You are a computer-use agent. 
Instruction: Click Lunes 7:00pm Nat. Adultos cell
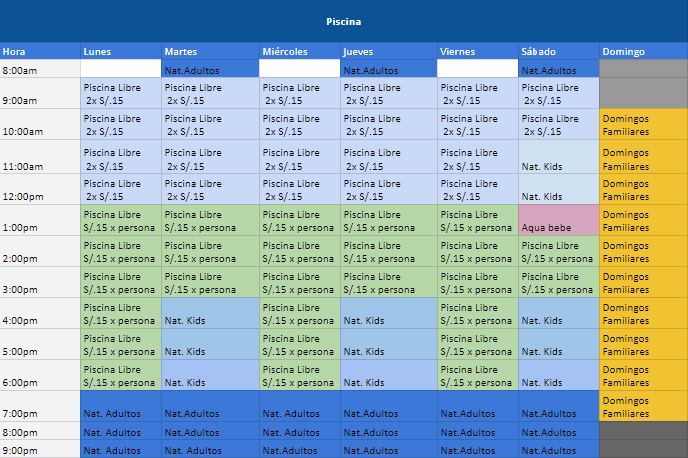click(x=121, y=406)
